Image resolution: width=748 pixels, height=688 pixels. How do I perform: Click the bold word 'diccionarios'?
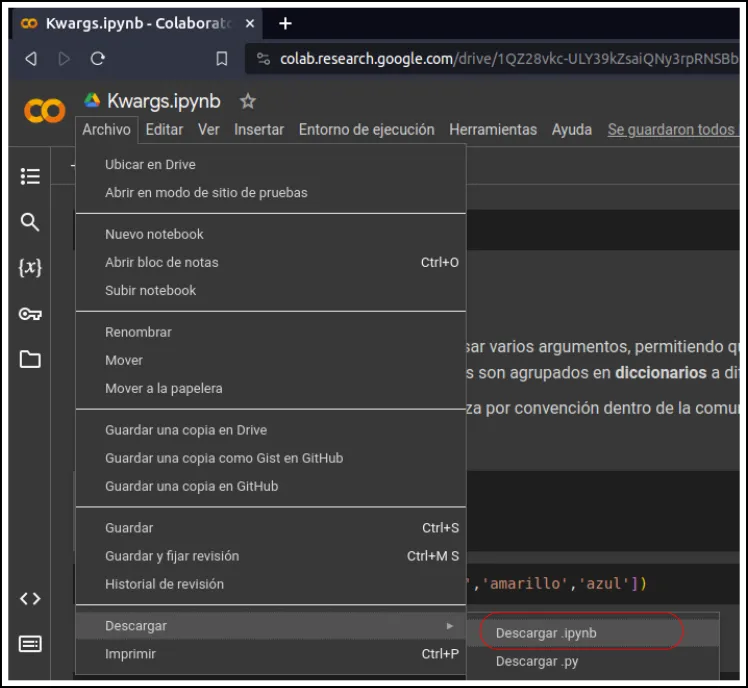(661, 373)
